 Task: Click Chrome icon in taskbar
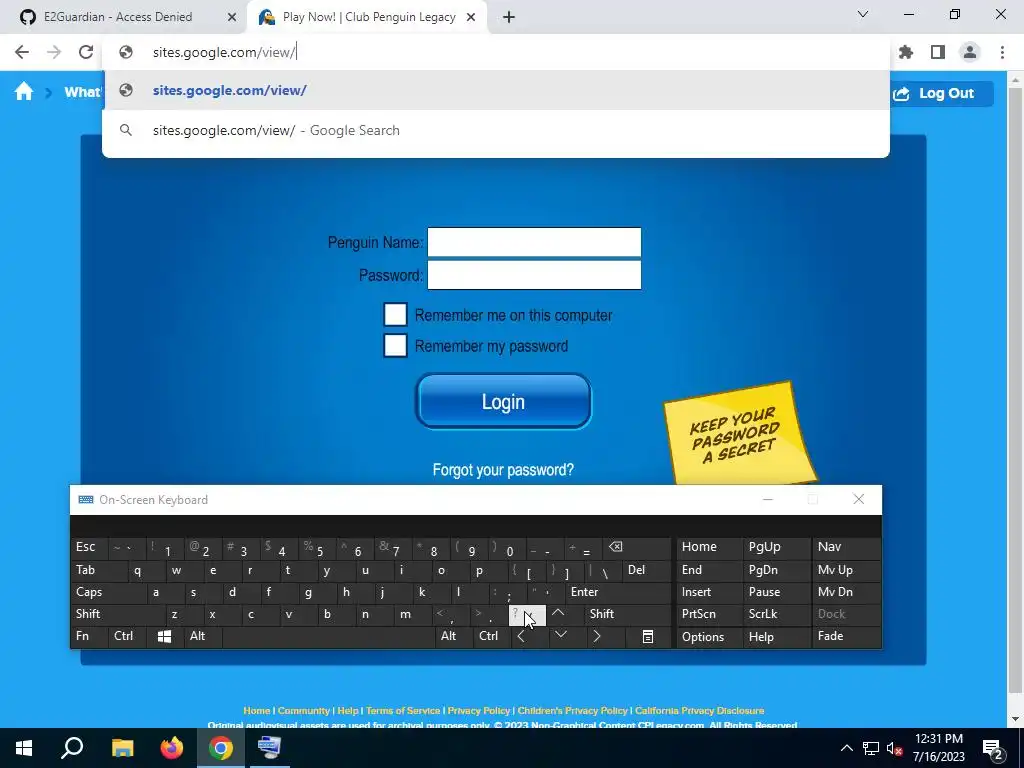(221, 748)
